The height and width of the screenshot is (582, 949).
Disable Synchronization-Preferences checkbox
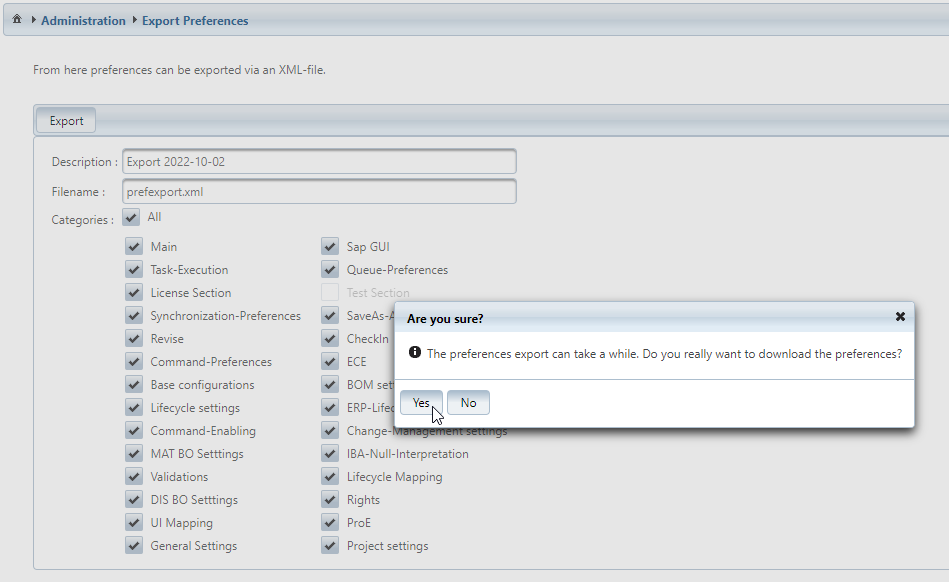click(x=133, y=316)
